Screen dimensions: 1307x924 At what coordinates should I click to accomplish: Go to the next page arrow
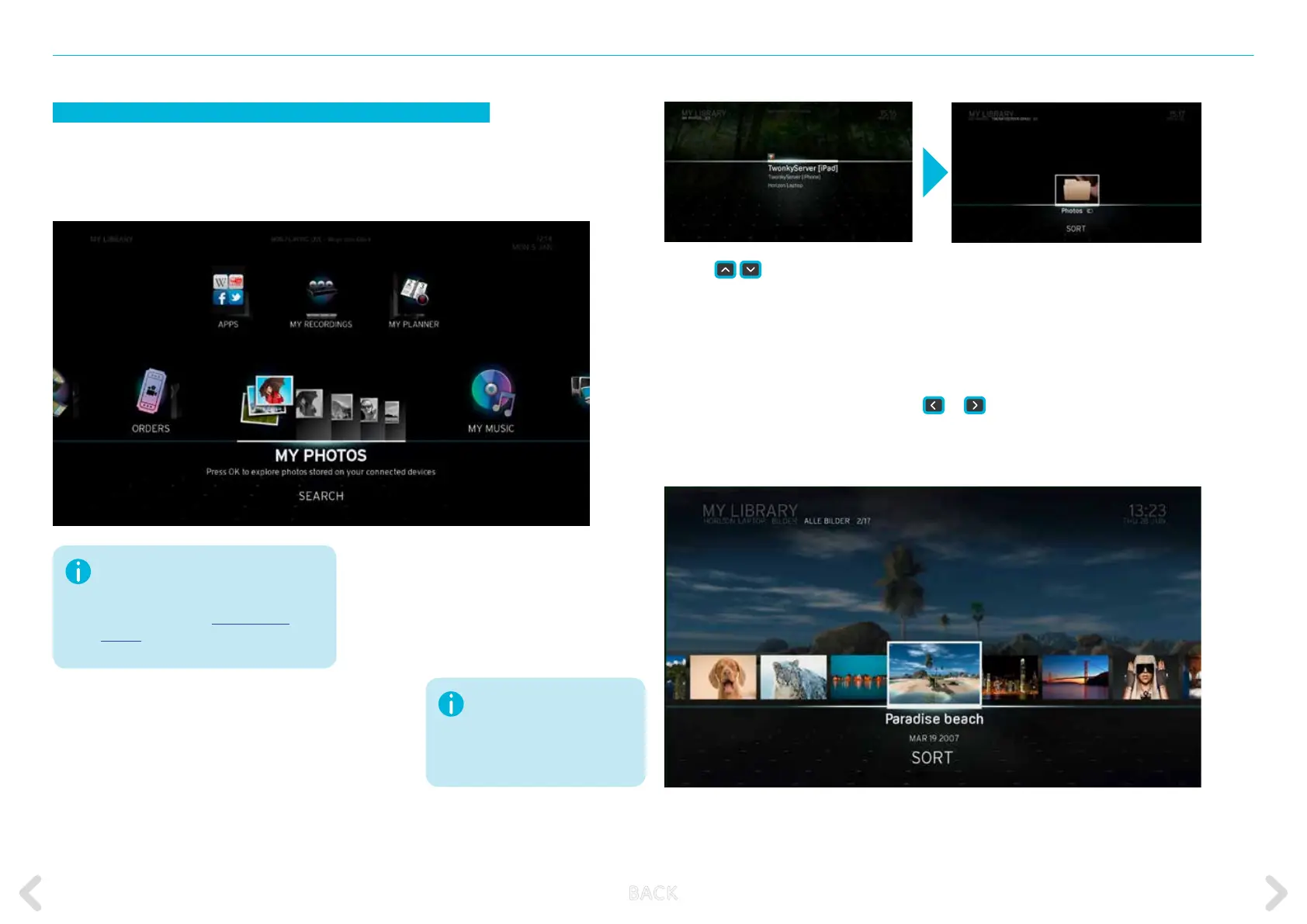tap(1275, 893)
